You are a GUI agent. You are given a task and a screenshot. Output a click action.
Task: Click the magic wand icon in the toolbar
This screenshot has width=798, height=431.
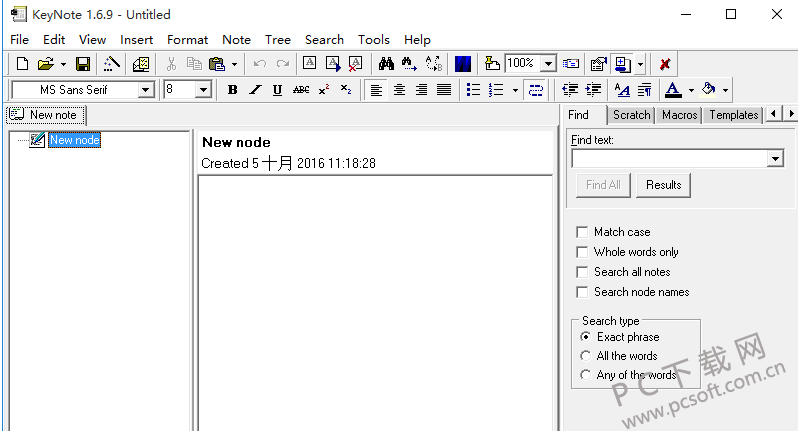(x=111, y=64)
